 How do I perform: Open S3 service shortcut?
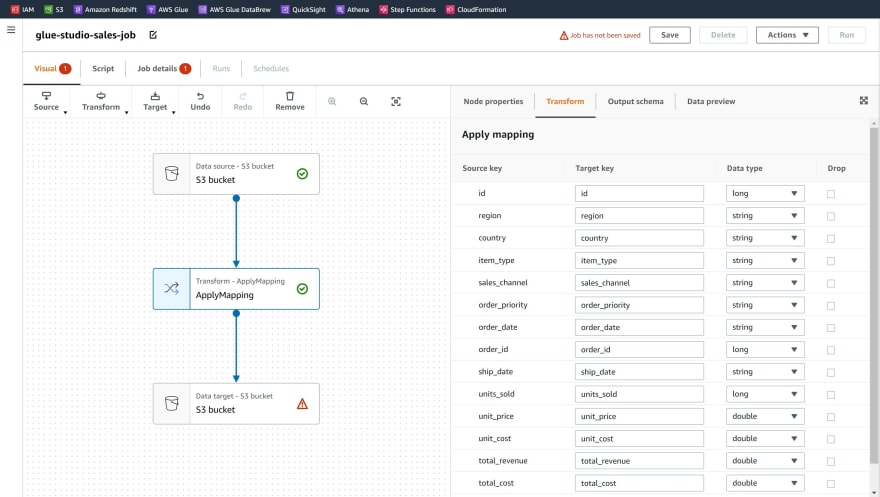point(54,9)
